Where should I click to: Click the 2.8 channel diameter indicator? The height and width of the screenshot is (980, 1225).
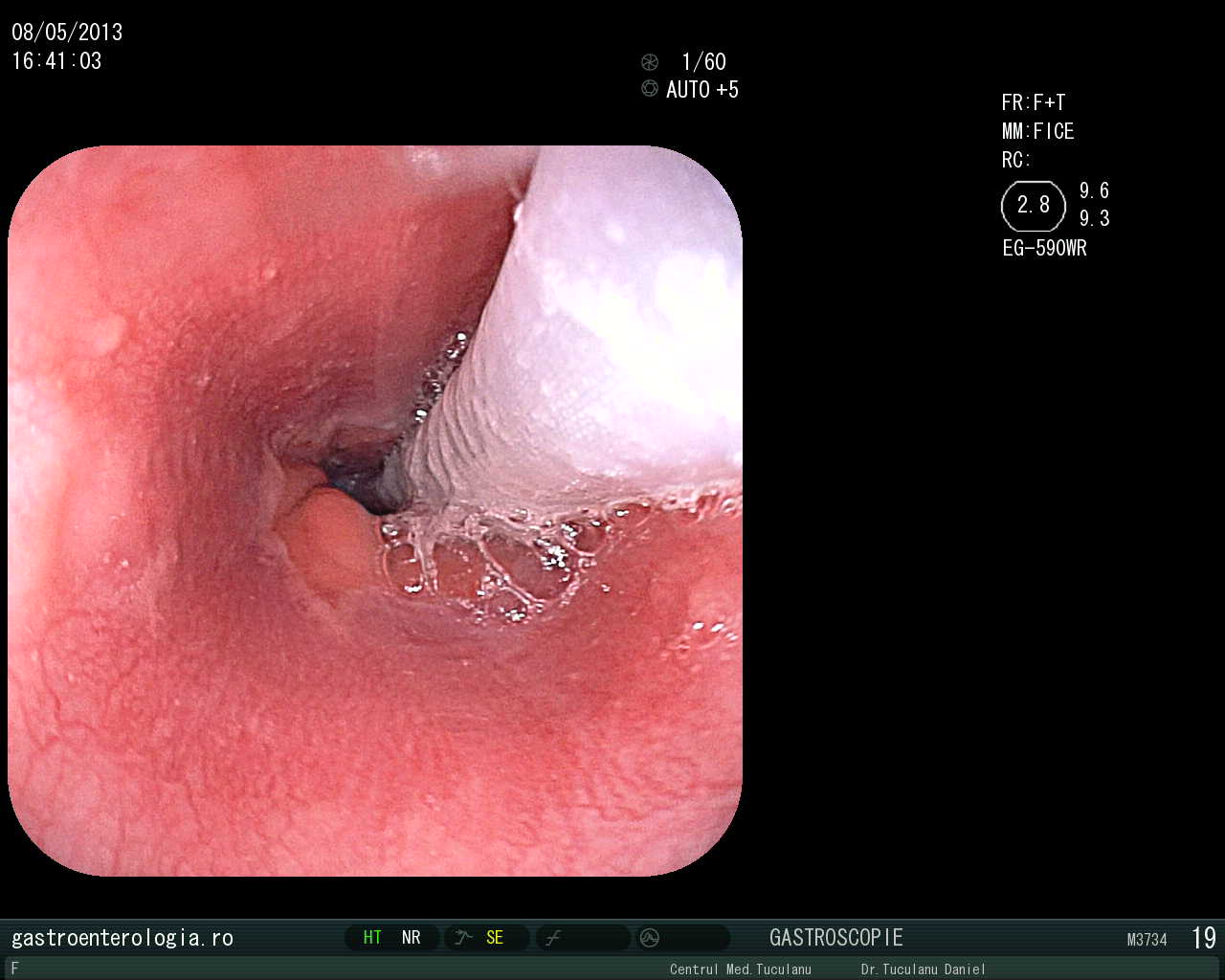click(1034, 206)
